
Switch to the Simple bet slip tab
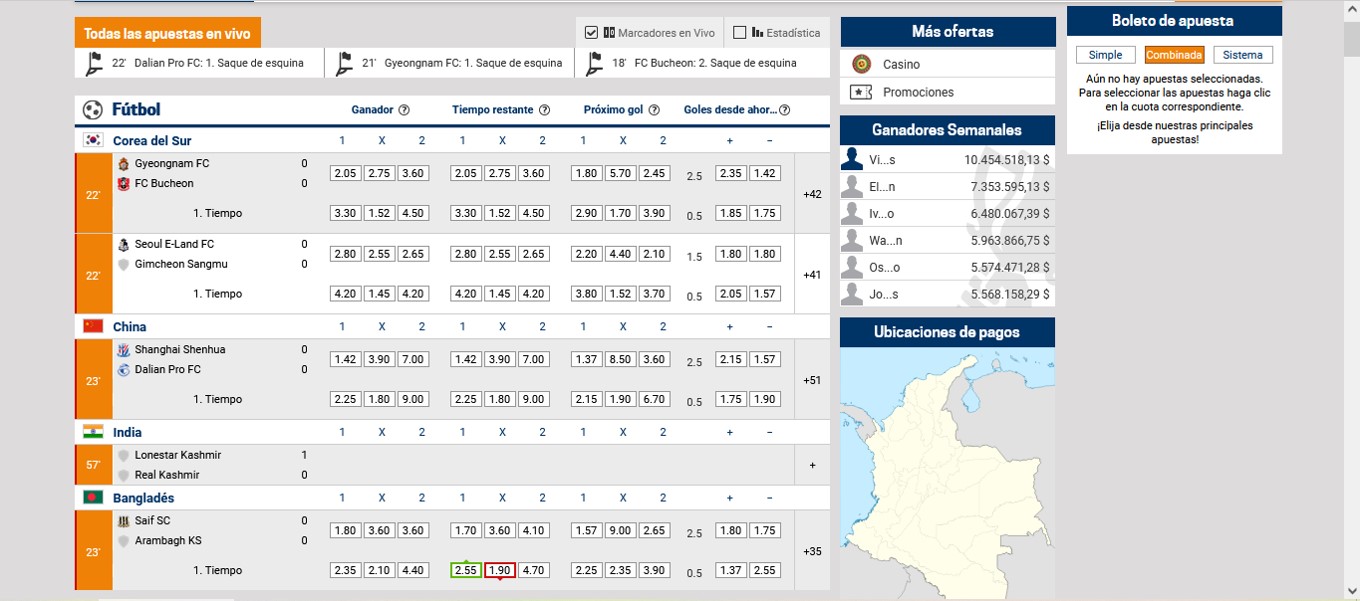click(x=1105, y=55)
